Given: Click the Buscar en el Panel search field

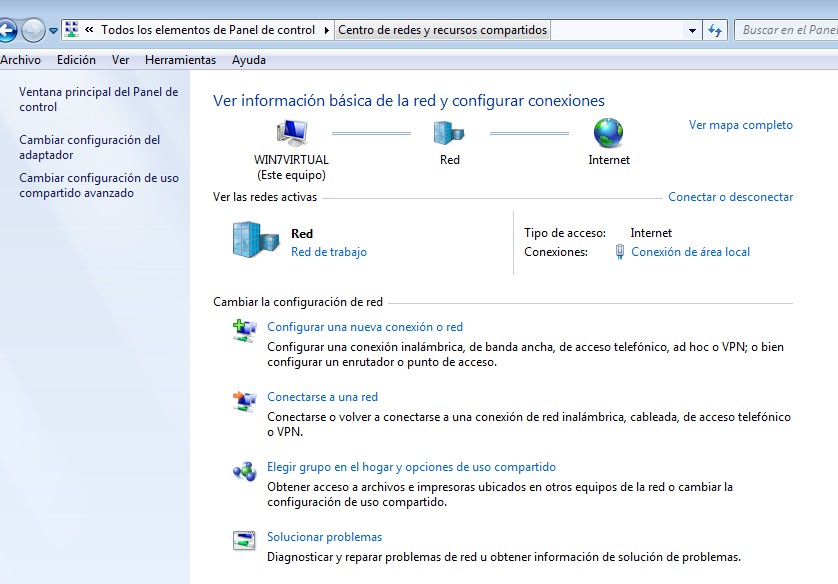Looking at the screenshot, I should 788,30.
